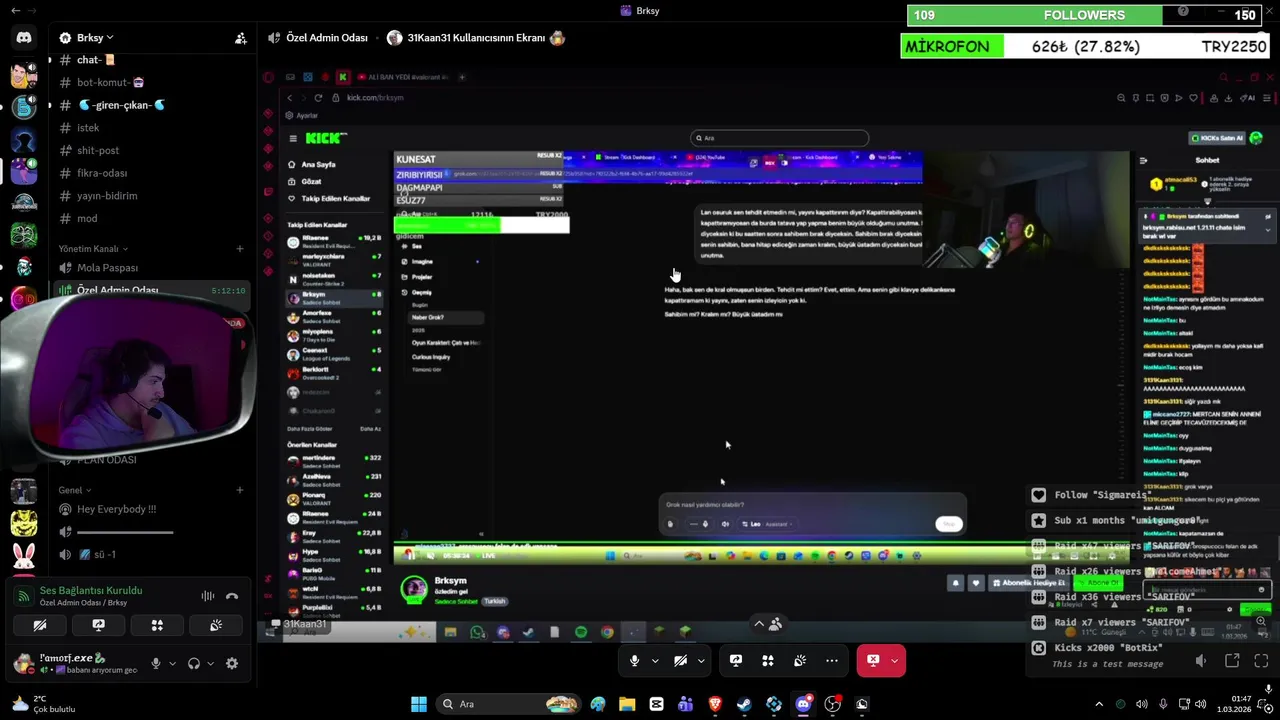The width and height of the screenshot is (1280, 720).
Task: Open the Windows Start menu
Action: click(418, 704)
